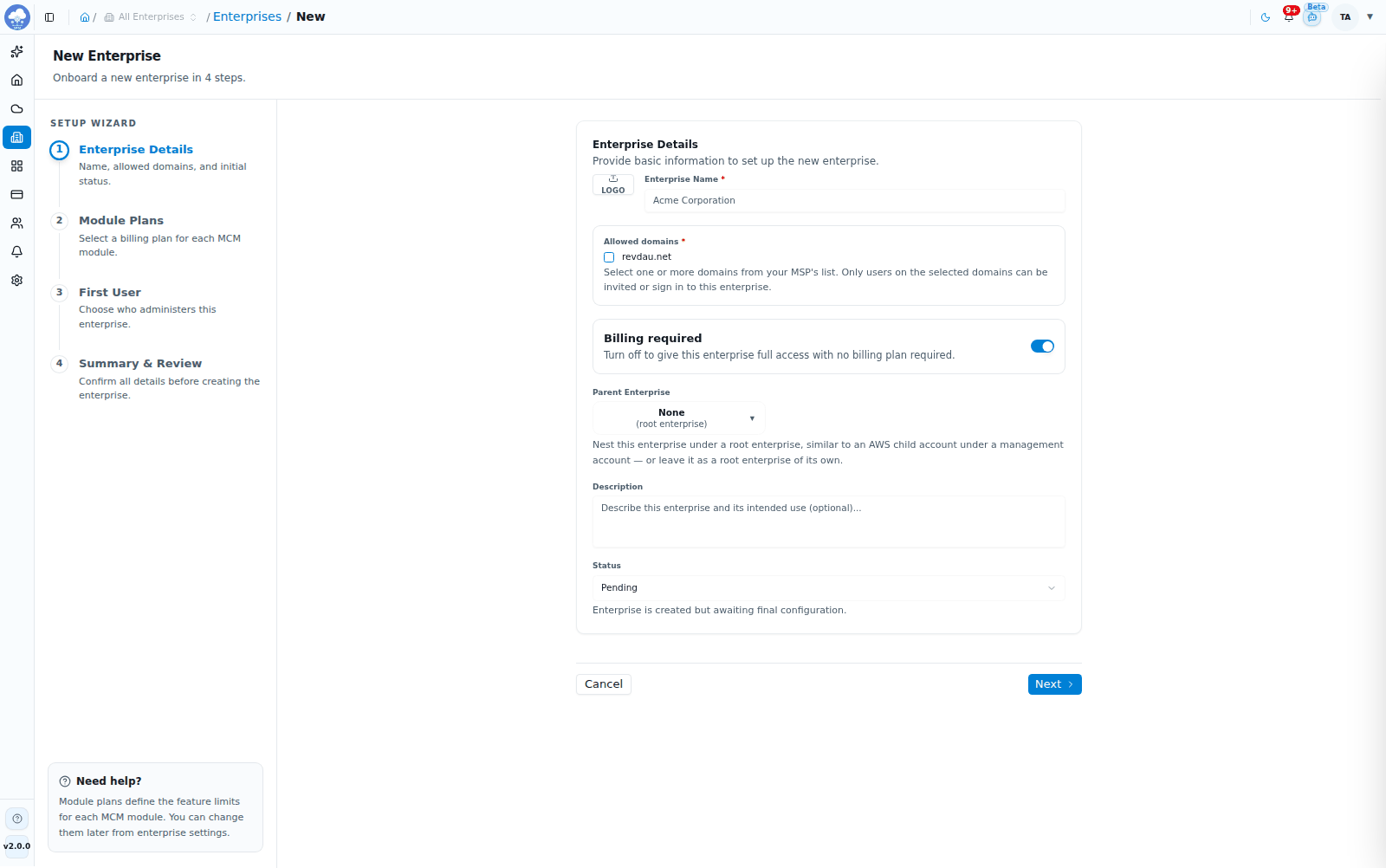The width and height of the screenshot is (1386, 868).
Task: Expand the user account menu arrow
Action: (x=1370, y=16)
